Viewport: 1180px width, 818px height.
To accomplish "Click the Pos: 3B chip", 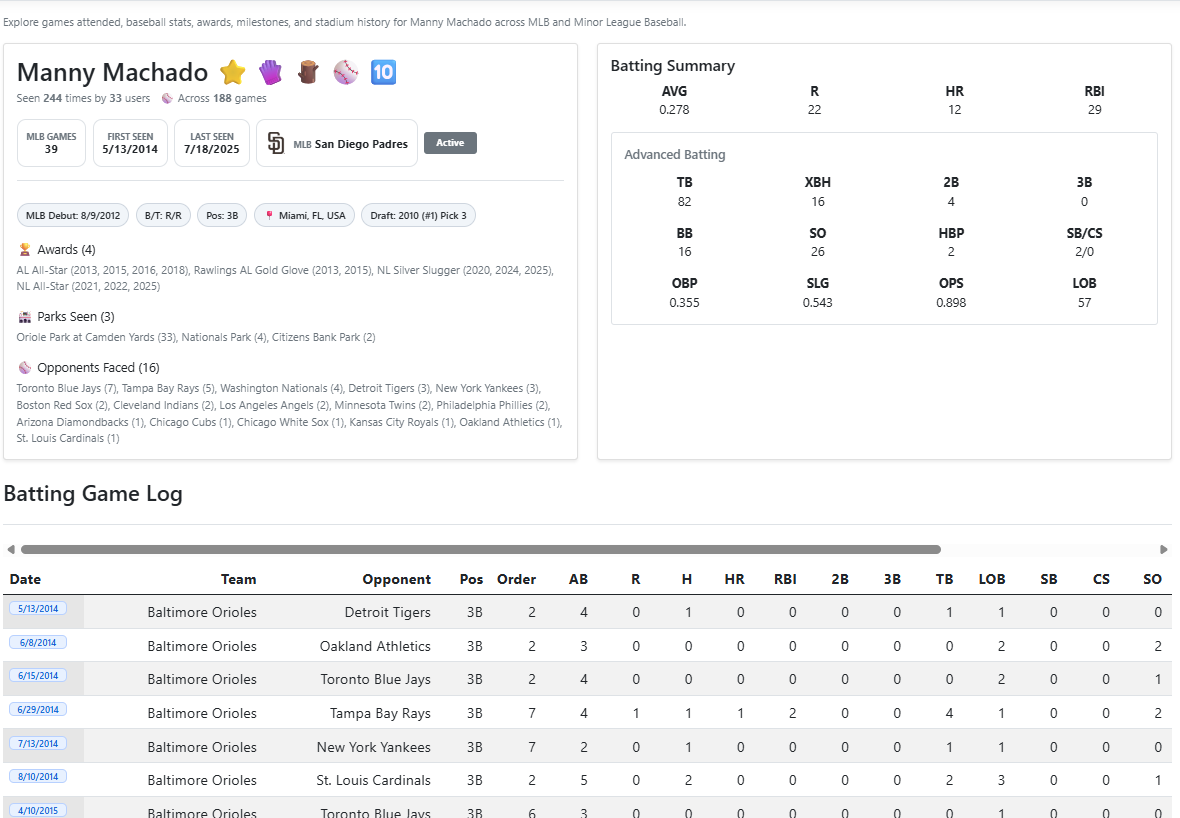I will pyautogui.click(x=222, y=215).
